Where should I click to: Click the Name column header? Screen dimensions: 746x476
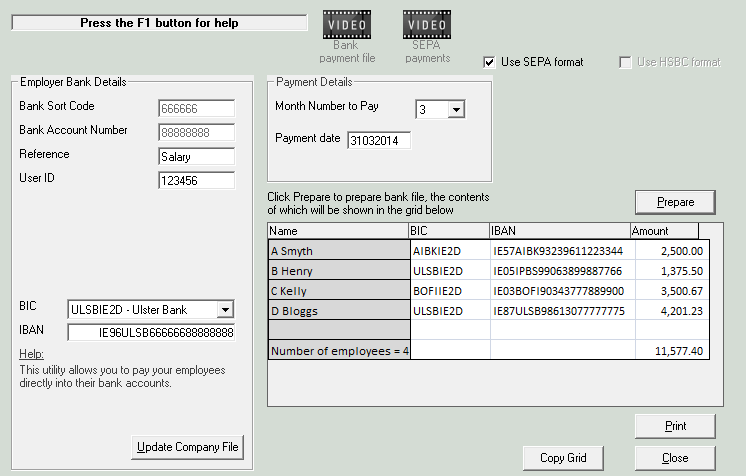tap(338, 231)
